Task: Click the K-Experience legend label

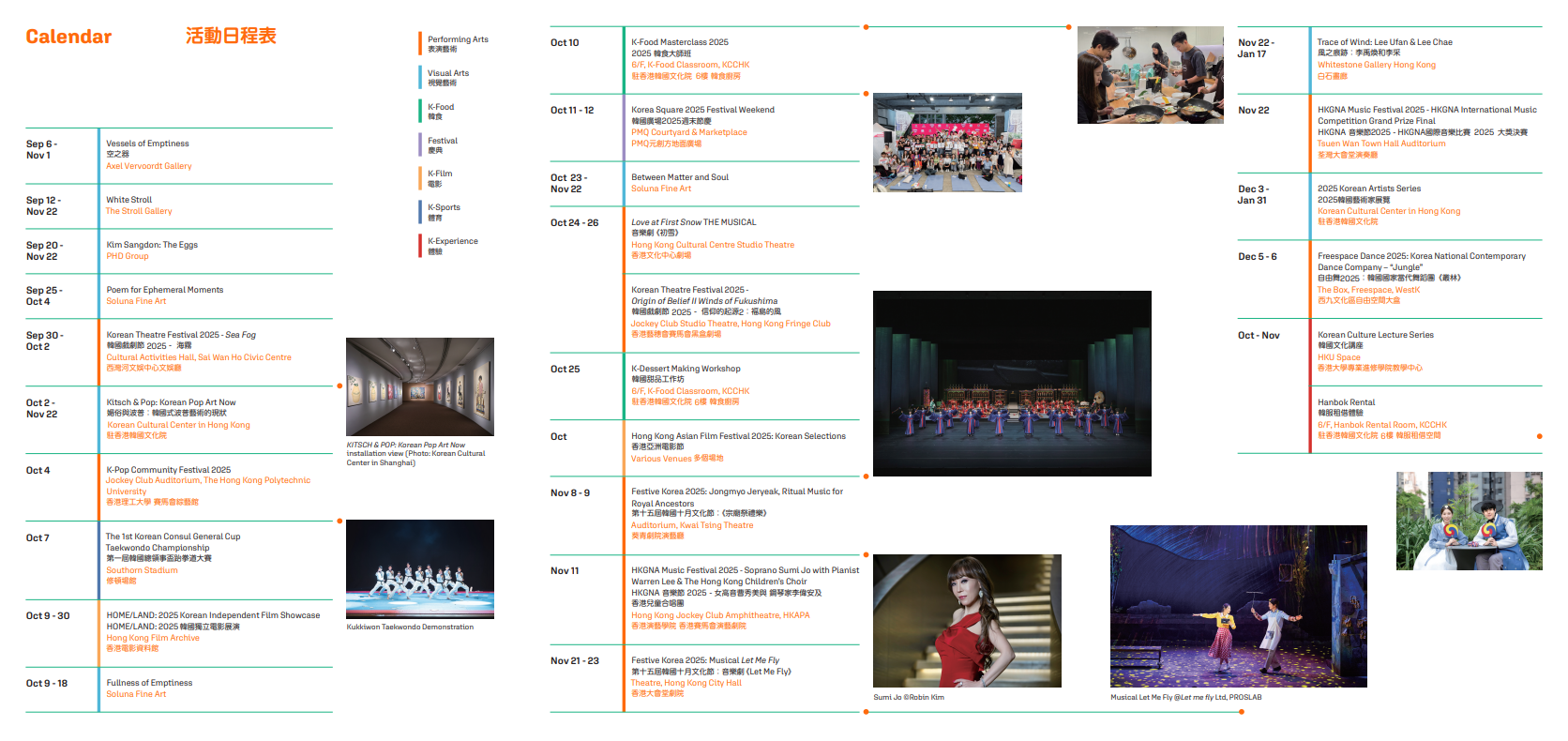Action: click(x=453, y=241)
